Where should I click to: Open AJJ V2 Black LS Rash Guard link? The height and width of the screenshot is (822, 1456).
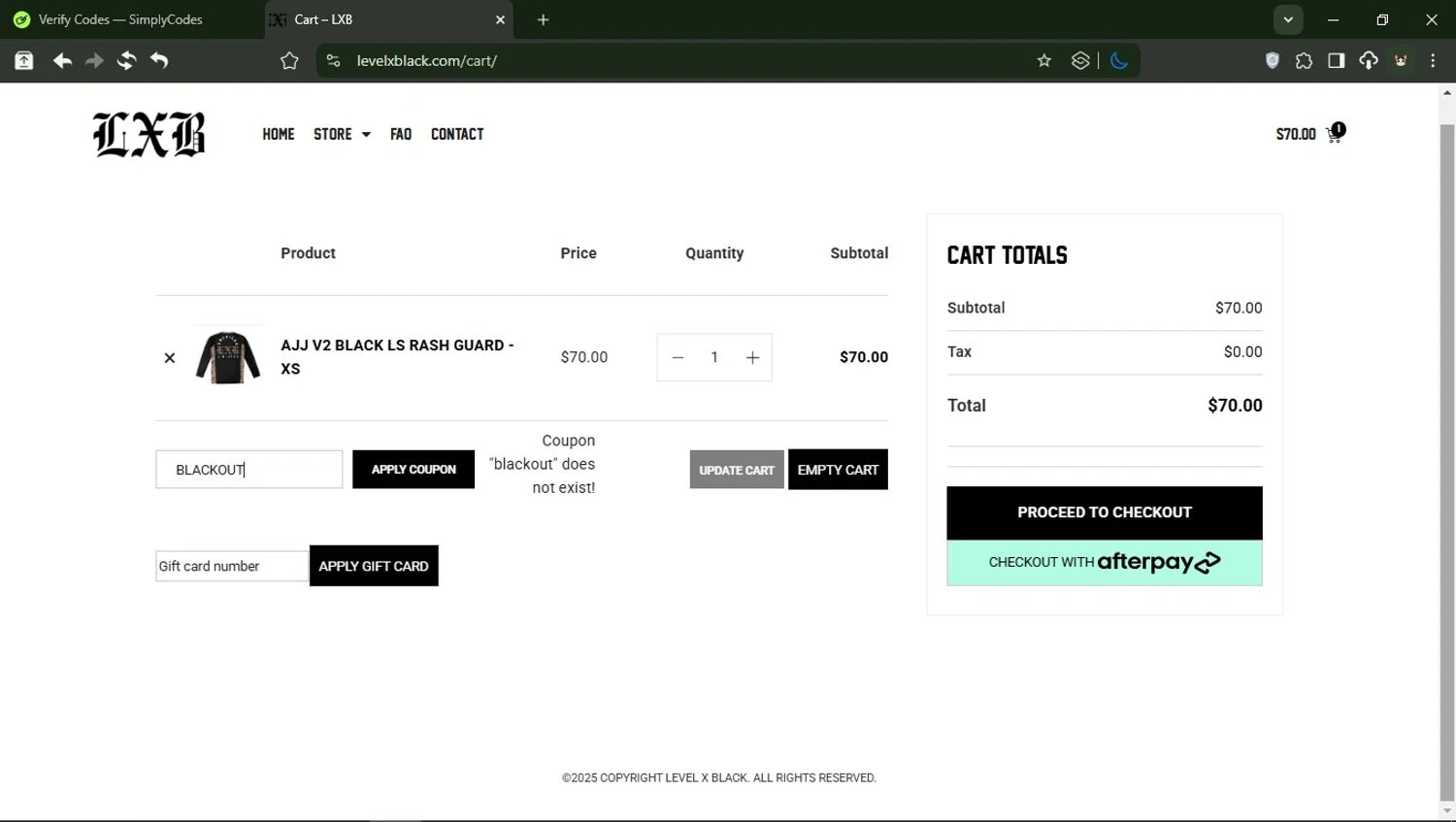click(x=397, y=357)
